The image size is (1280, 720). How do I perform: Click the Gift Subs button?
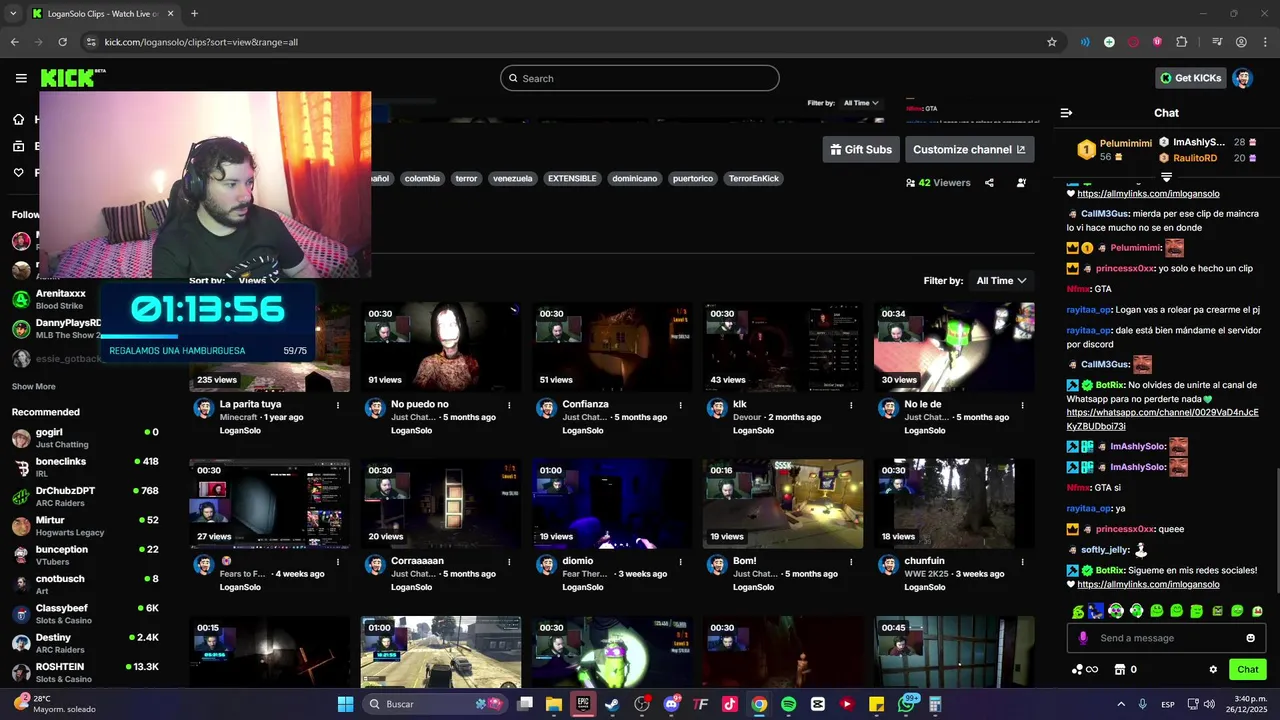tap(861, 149)
